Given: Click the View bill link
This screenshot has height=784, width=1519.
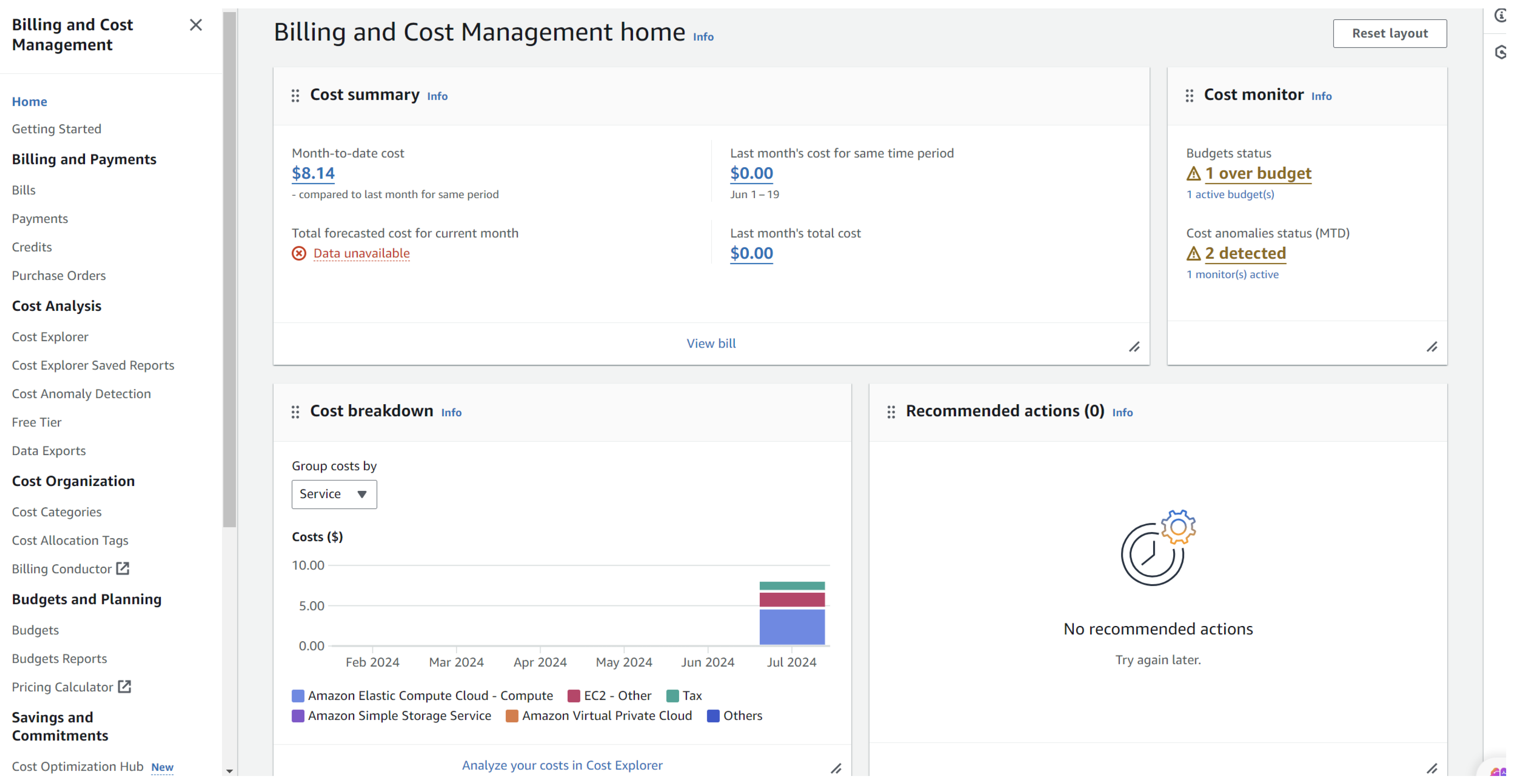Looking at the screenshot, I should click(x=710, y=343).
